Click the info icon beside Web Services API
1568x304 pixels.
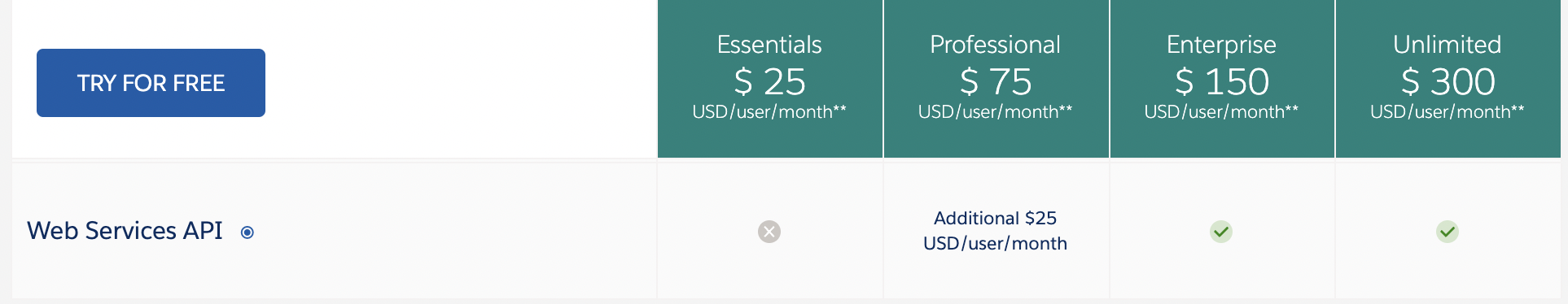coord(247,232)
